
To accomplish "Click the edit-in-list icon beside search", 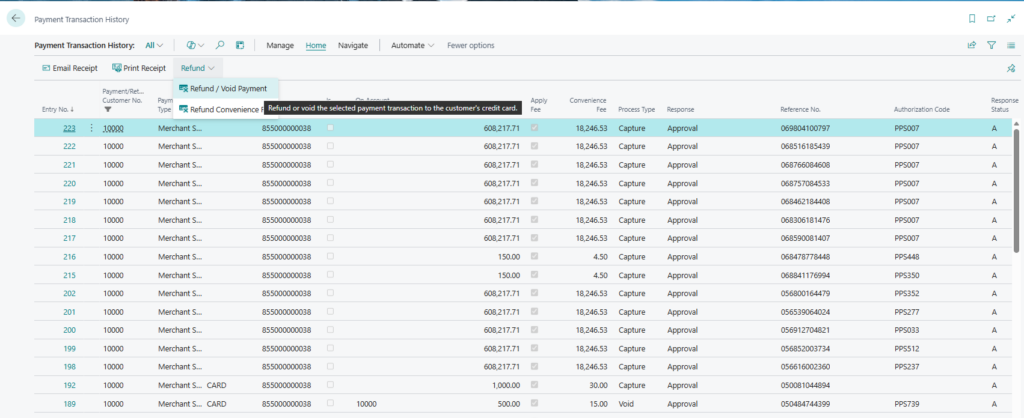I will pyautogui.click(x=240, y=46).
